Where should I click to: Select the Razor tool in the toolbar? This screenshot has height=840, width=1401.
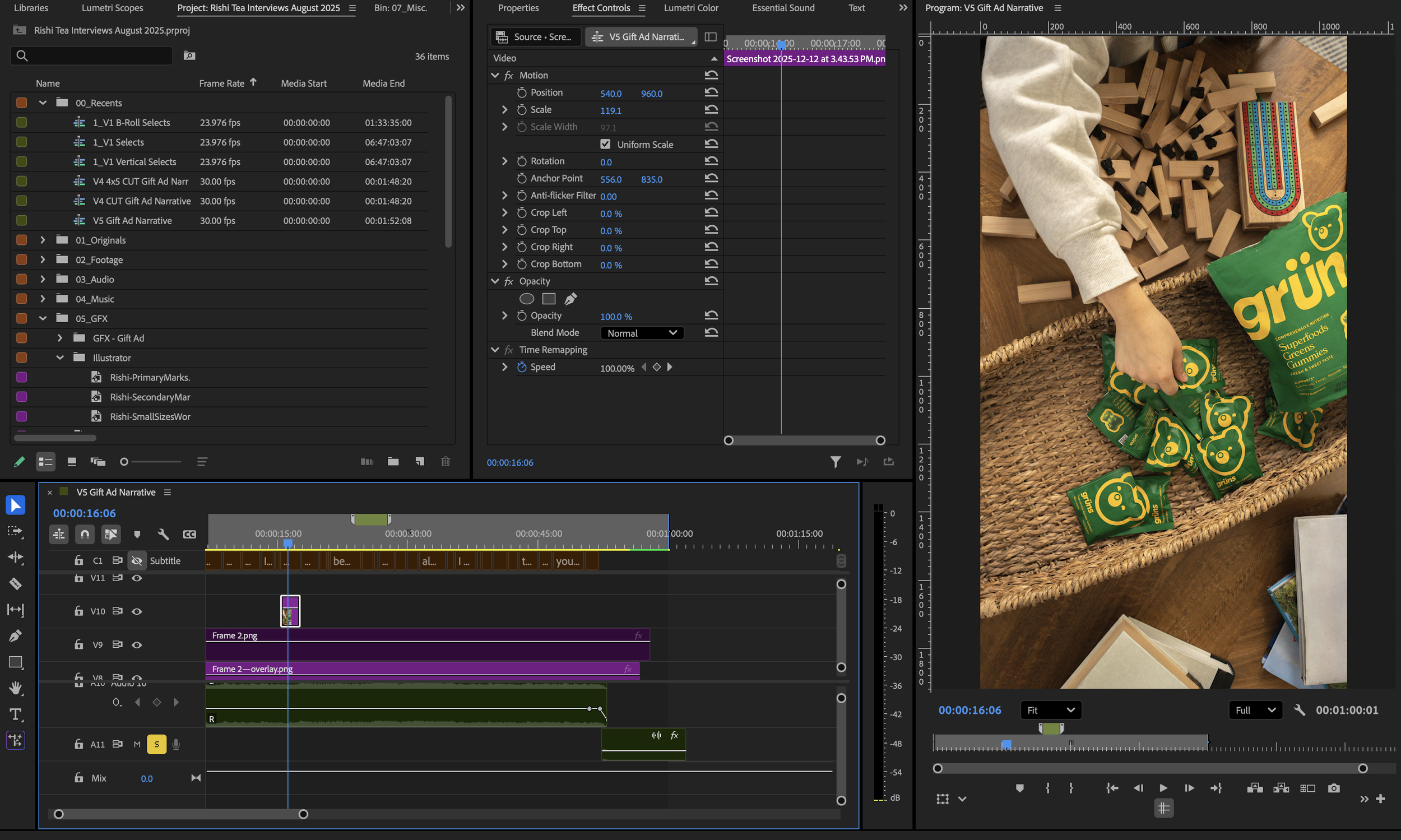pos(15,583)
